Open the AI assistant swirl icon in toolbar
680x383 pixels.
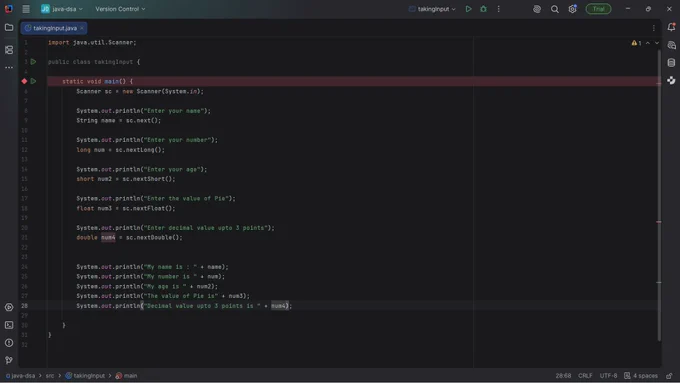coord(537,9)
